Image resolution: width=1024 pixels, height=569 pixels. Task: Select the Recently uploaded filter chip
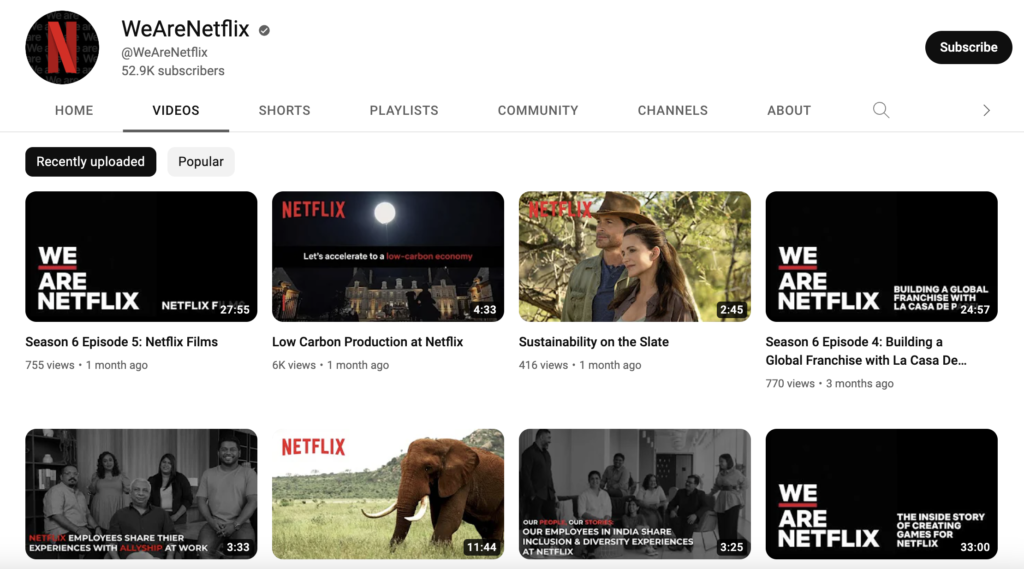[91, 161]
